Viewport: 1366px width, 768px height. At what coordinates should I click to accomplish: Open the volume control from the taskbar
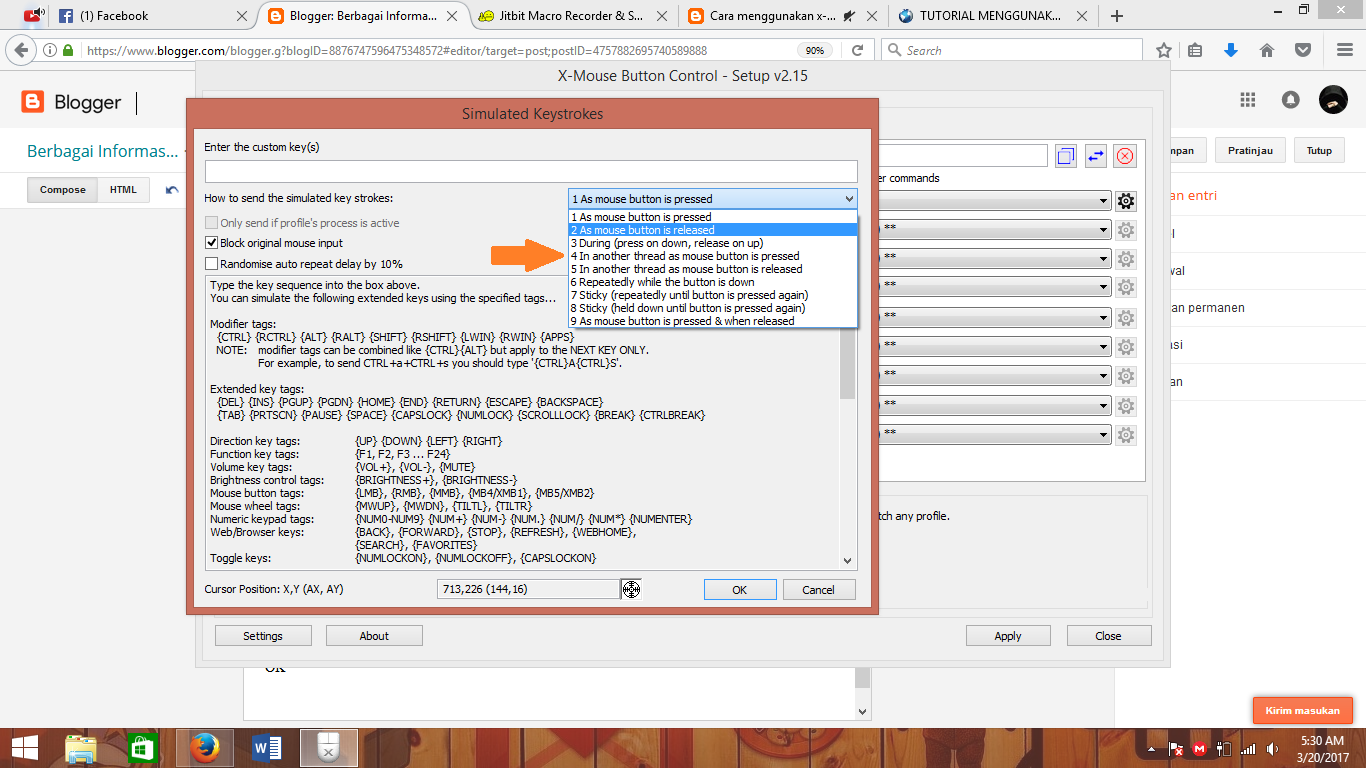1272,747
